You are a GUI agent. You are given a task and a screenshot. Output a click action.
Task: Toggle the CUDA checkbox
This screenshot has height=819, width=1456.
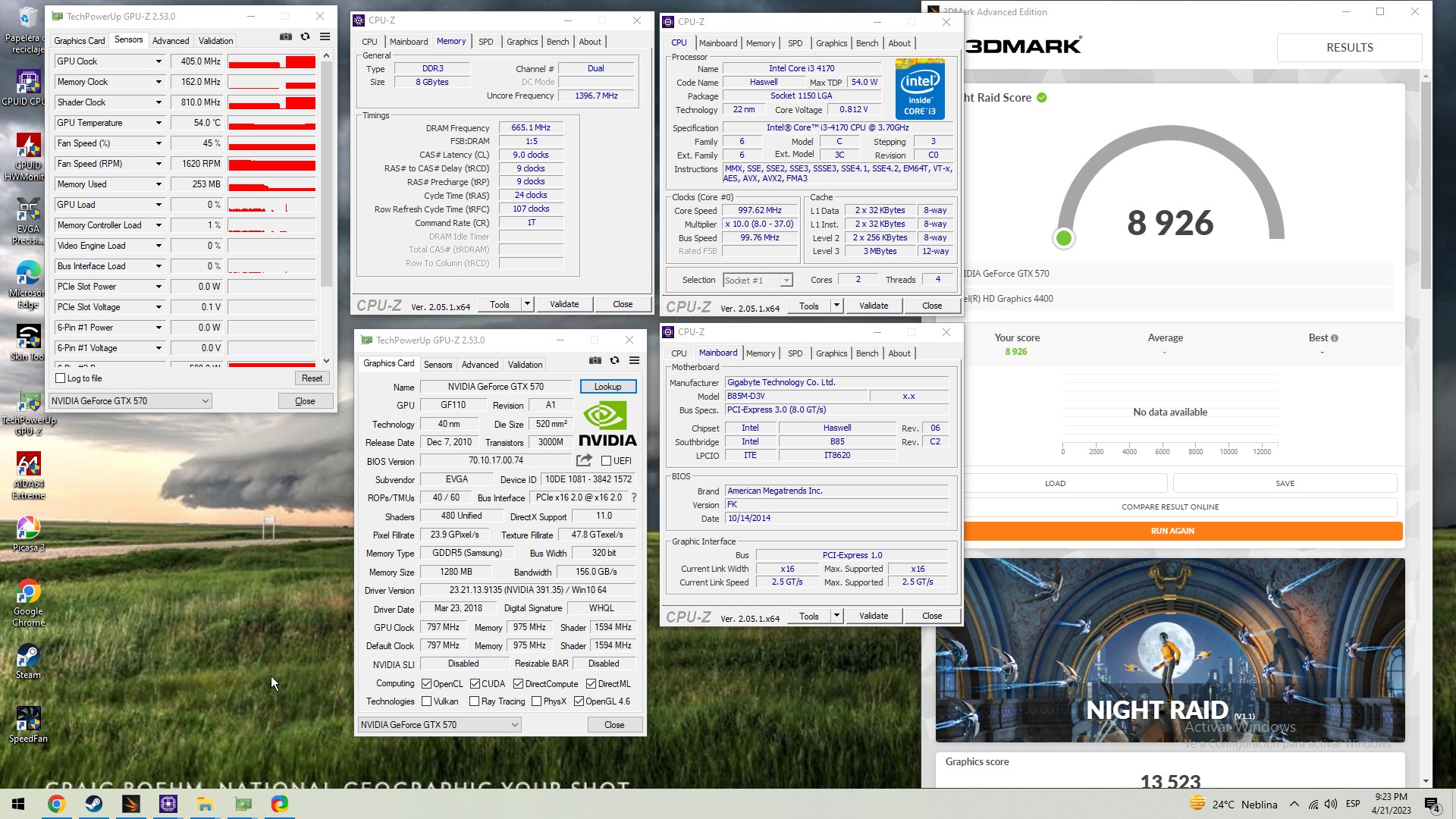[475, 683]
